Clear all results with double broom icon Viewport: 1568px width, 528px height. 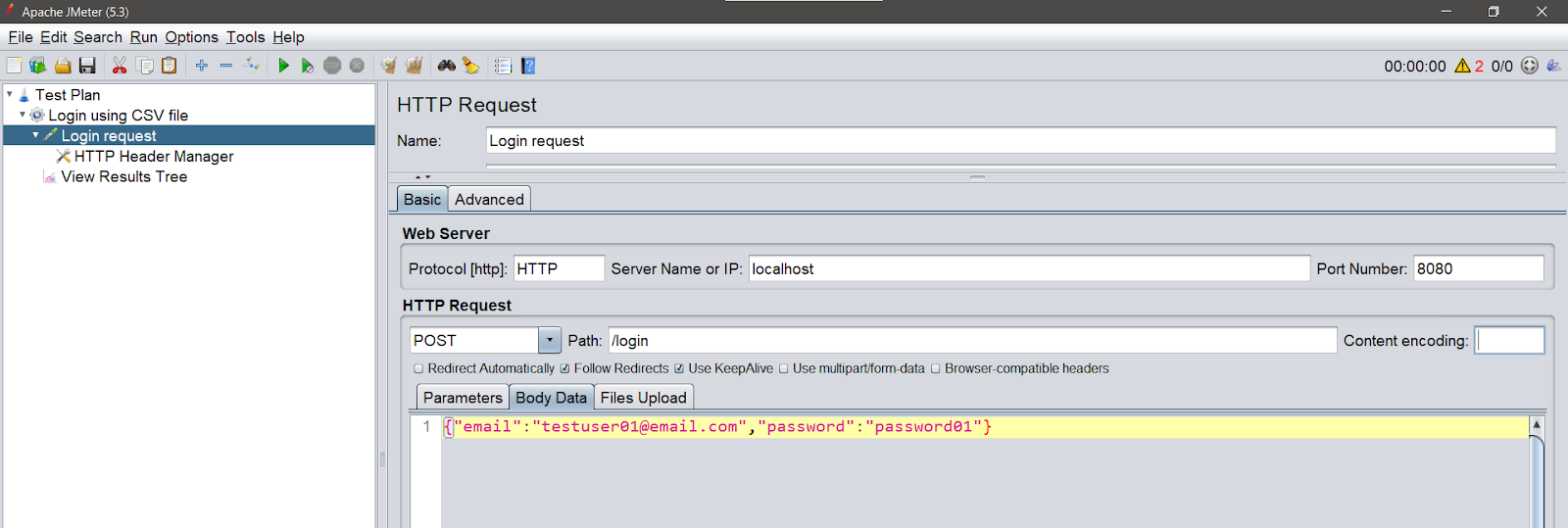click(414, 66)
